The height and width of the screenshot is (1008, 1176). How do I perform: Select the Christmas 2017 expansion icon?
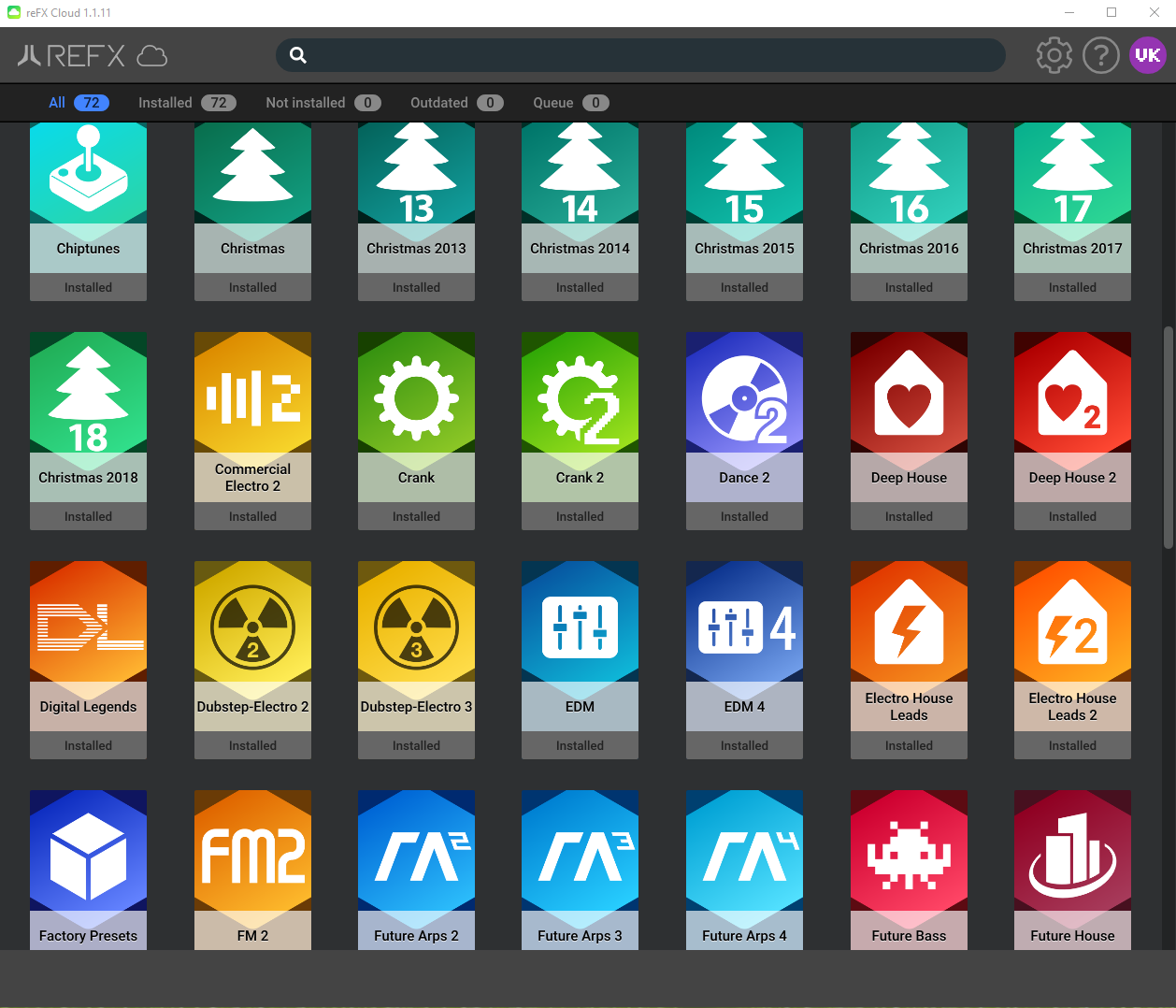coord(1072,173)
